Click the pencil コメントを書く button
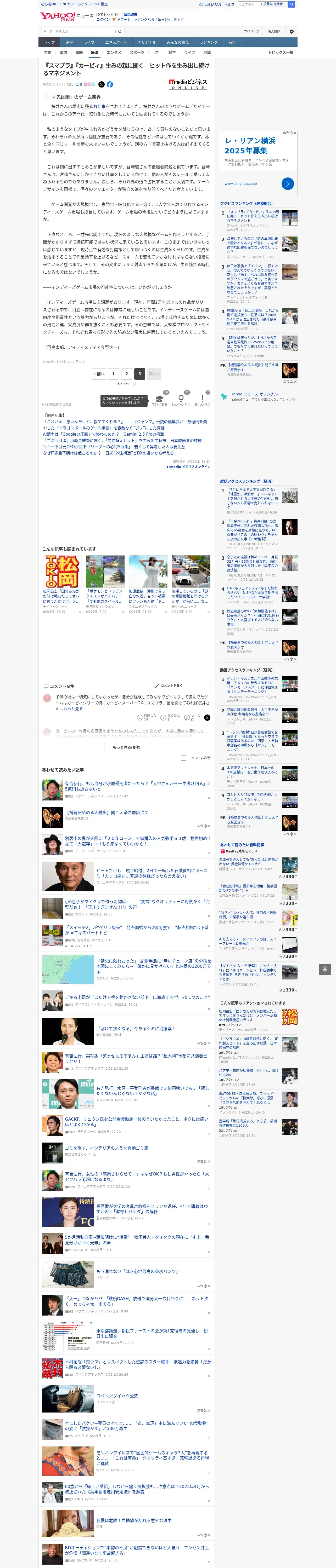 pyautogui.click(x=168, y=685)
